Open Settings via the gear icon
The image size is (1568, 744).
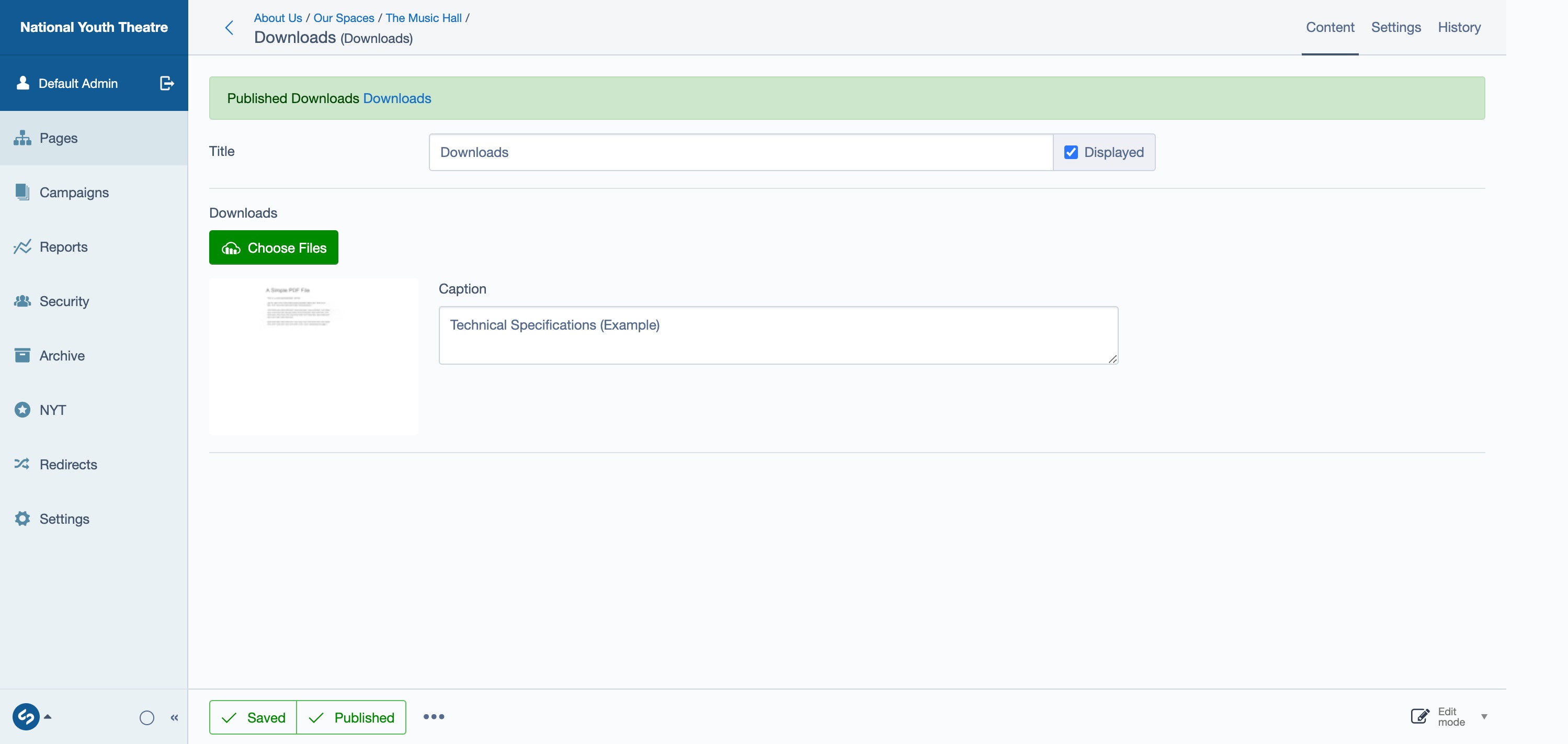22,518
